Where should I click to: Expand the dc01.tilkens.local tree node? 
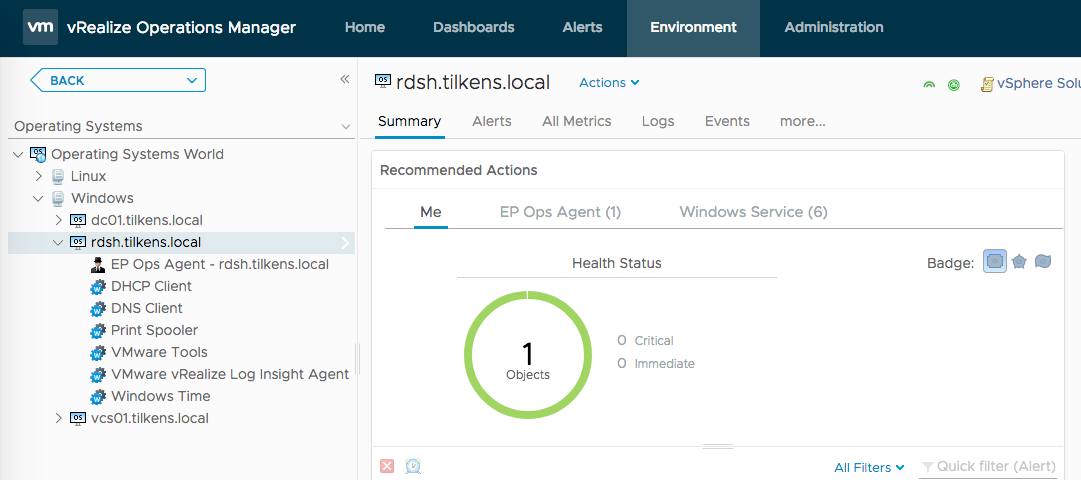59,220
